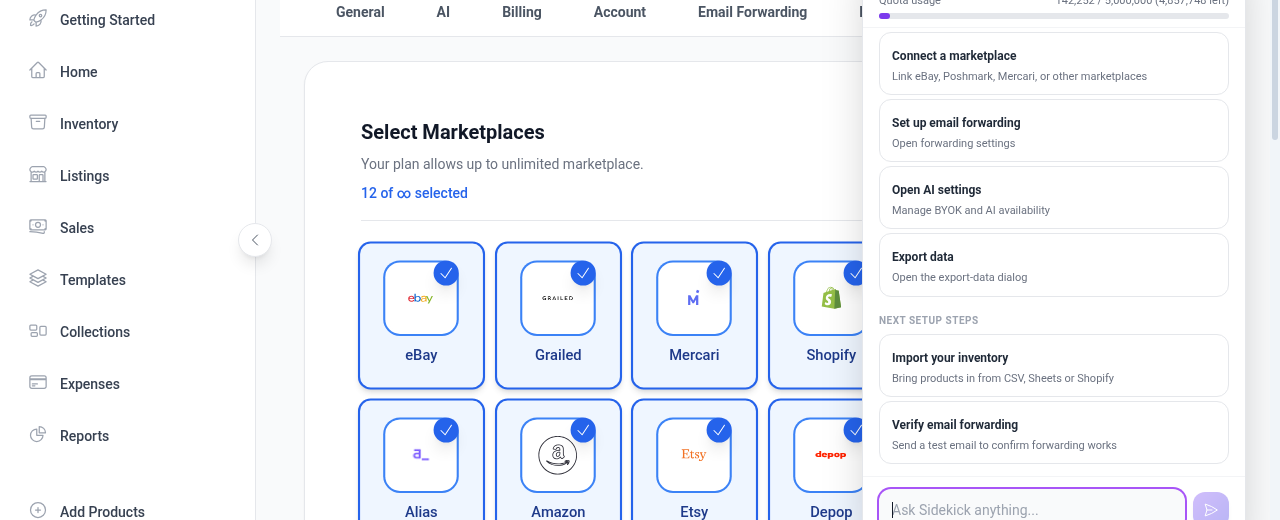The height and width of the screenshot is (520, 1280).
Task: Uncheck the Etsy marketplace checkmark
Action: pyautogui.click(x=719, y=430)
